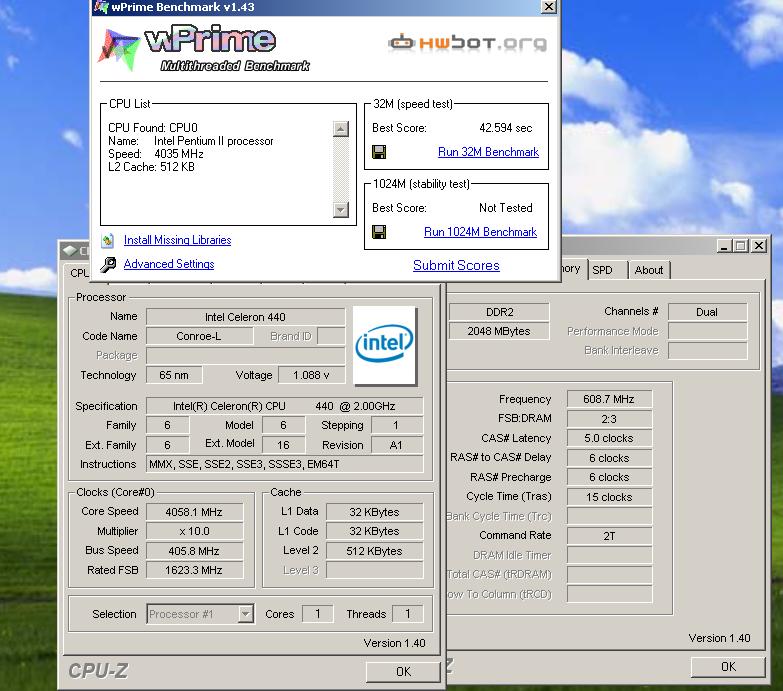Run the 1024M Benchmark
The height and width of the screenshot is (691, 783).
(x=480, y=232)
